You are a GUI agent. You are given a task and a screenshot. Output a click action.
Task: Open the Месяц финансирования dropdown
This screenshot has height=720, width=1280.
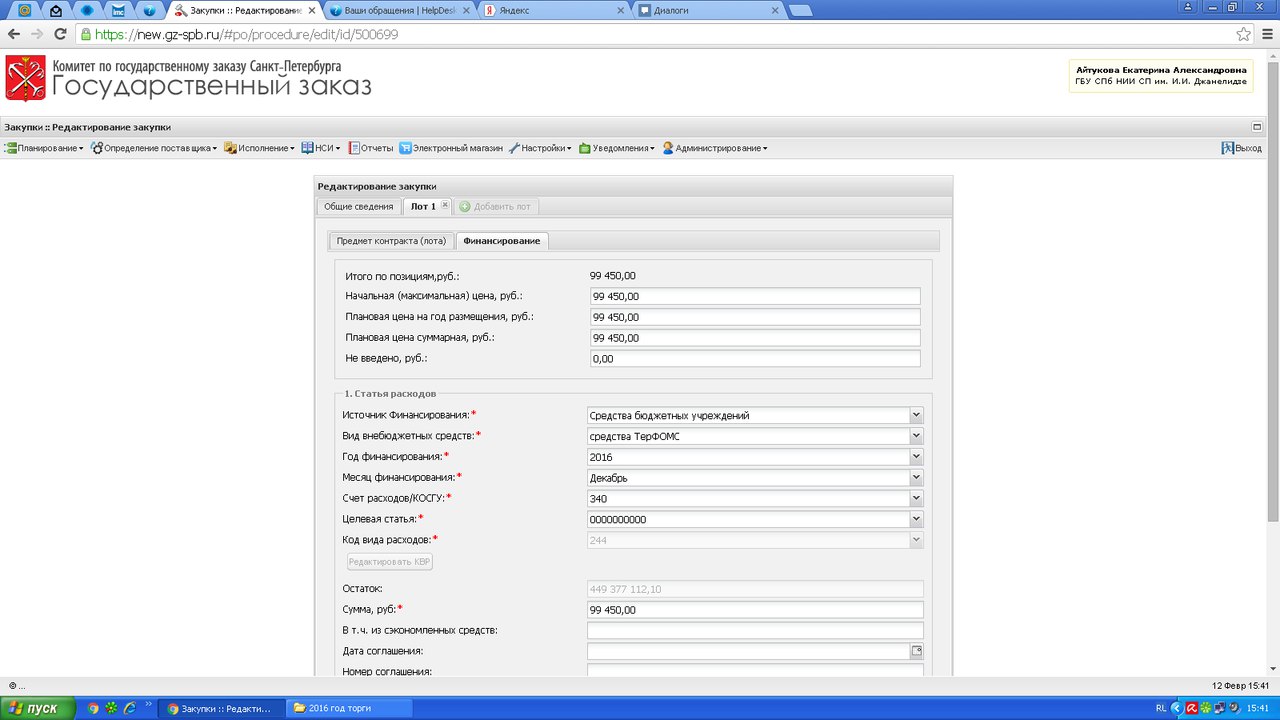(x=916, y=478)
